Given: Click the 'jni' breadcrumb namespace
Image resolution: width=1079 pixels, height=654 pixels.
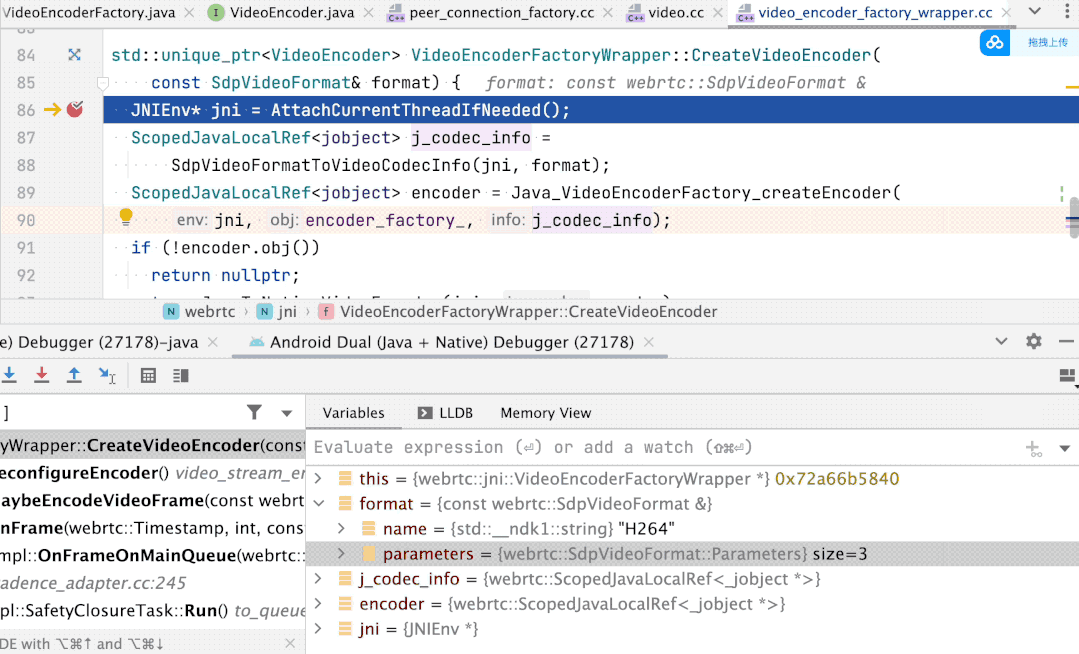Looking at the screenshot, I should (287, 311).
